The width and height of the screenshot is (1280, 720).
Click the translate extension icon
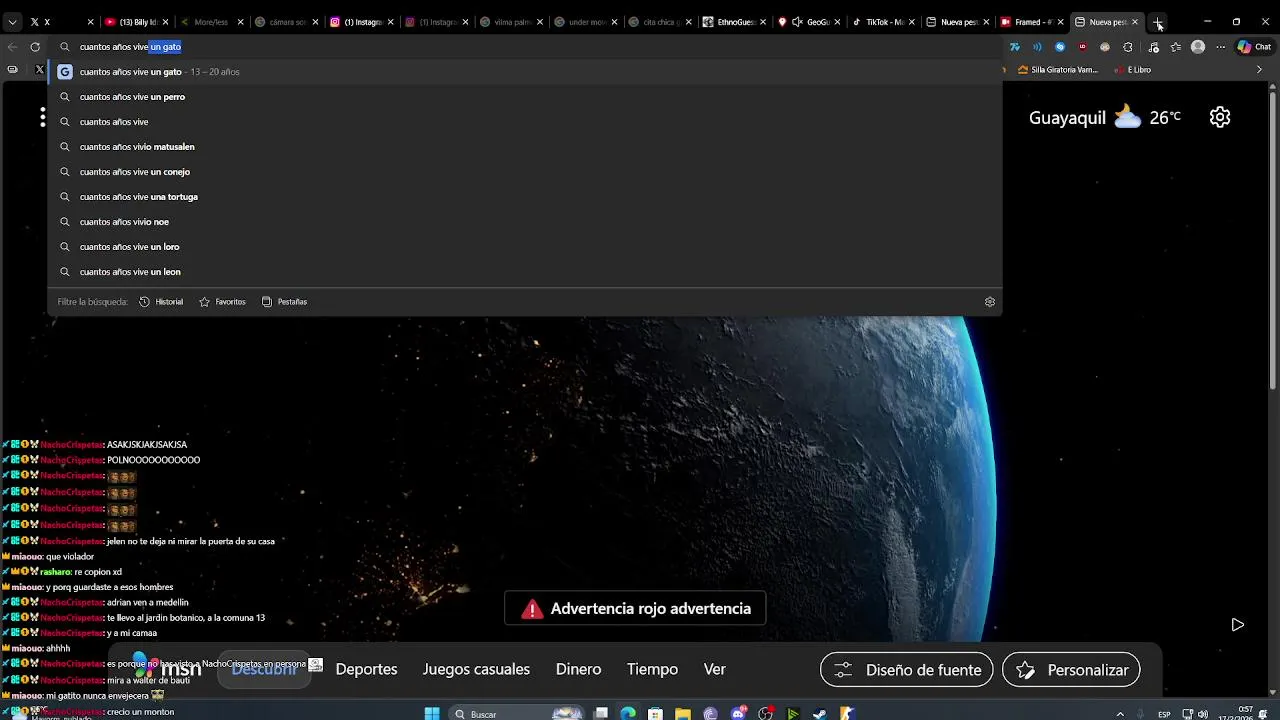(x=1015, y=47)
